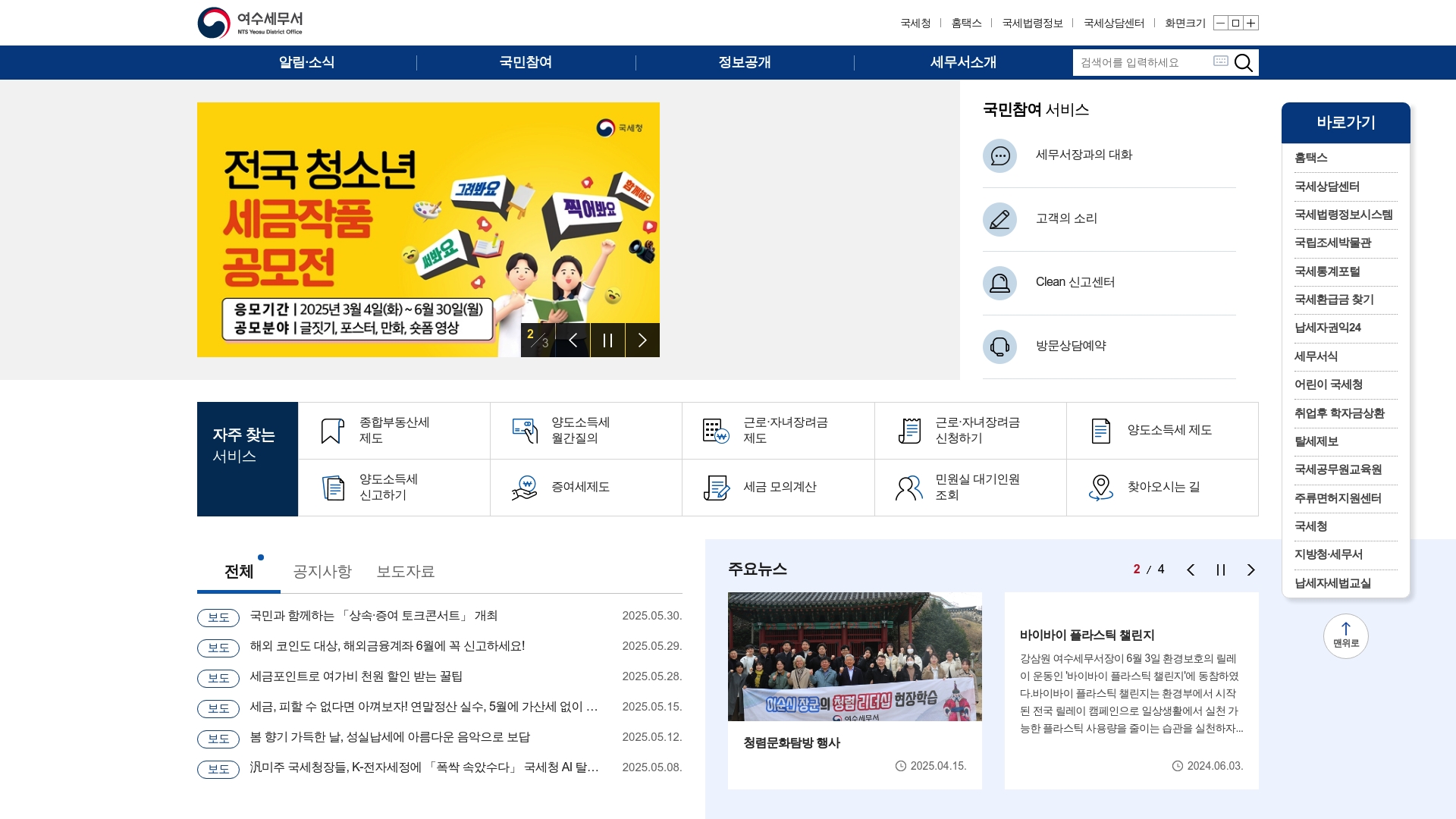Open the 세무서소개 menu
Image resolution: width=1456 pixels, height=819 pixels.
pyautogui.click(x=963, y=62)
